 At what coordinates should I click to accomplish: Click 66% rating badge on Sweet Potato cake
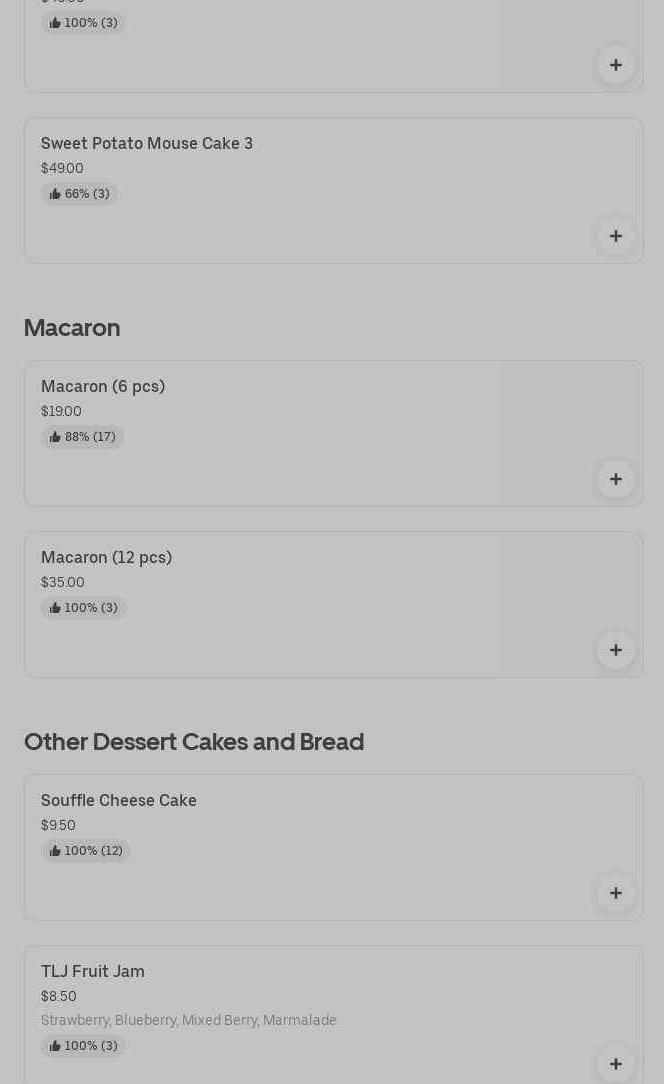click(x=79, y=194)
